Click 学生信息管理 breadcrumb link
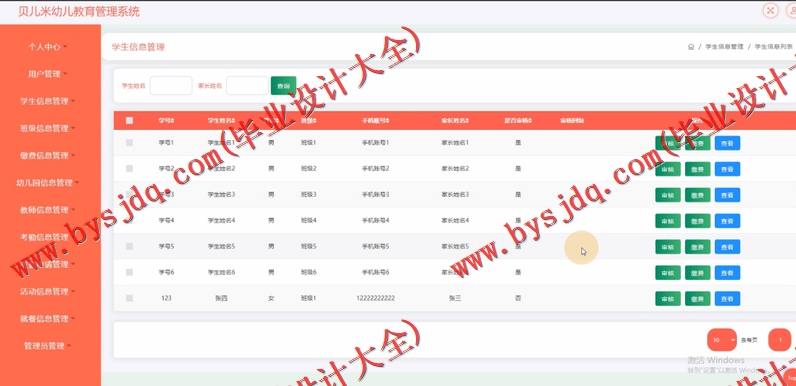The height and width of the screenshot is (386, 796). tap(724, 47)
